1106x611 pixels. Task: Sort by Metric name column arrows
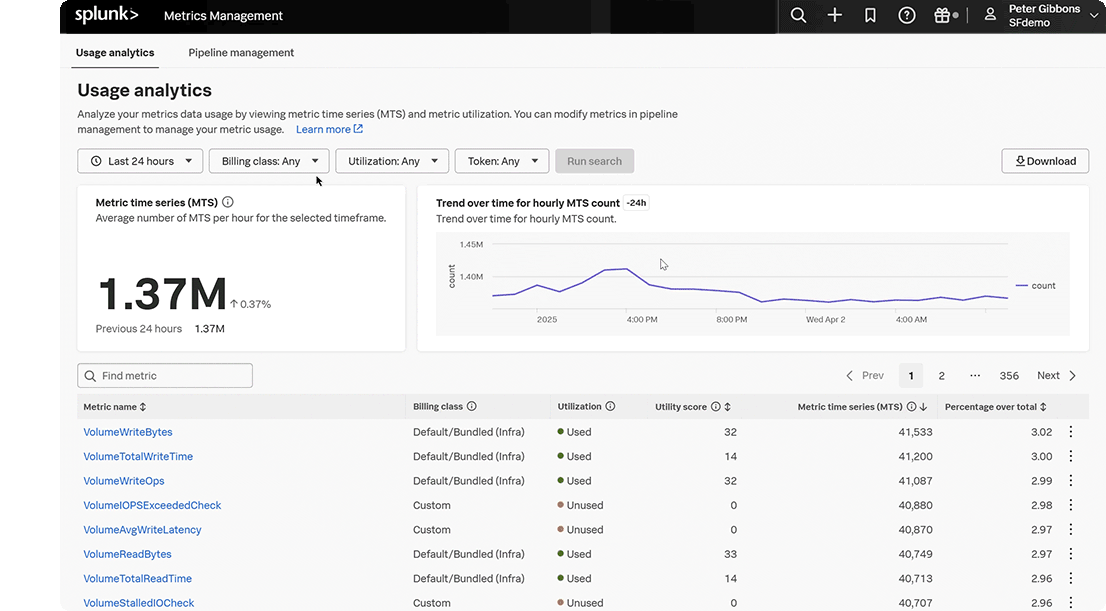[143, 407]
